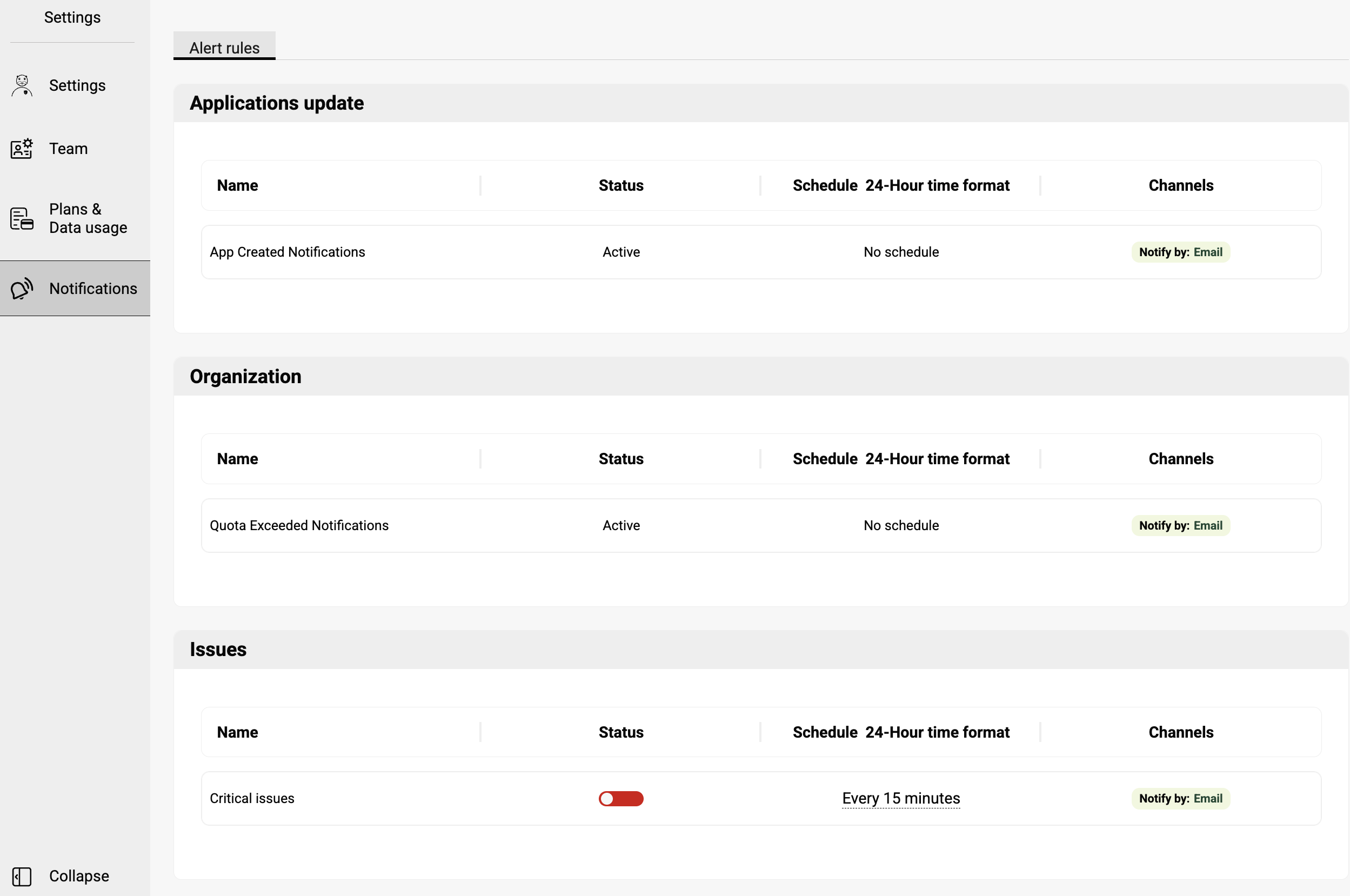This screenshot has width=1350, height=896.
Task: Open the App Created Notifications rule row
Action: pos(287,252)
